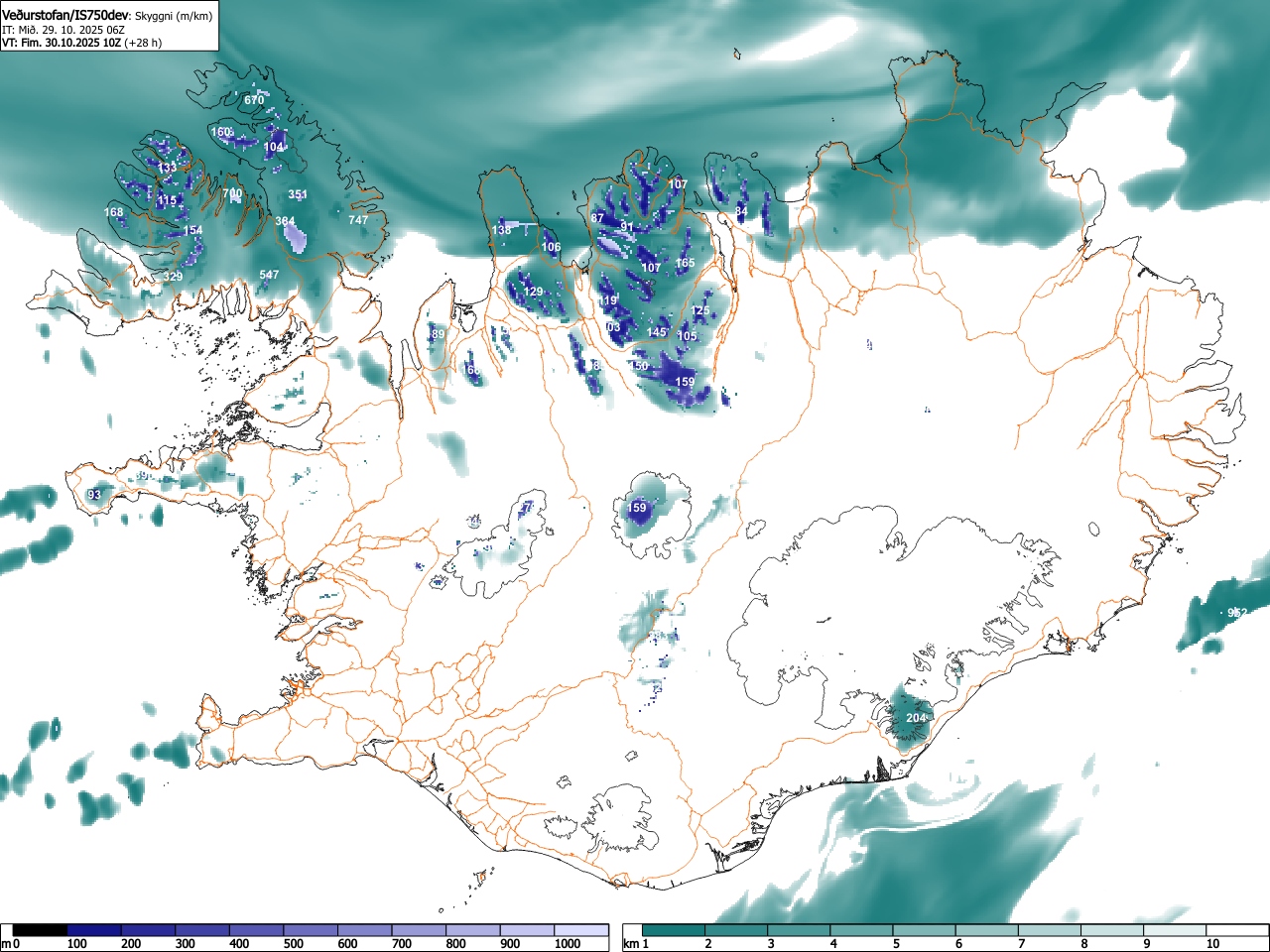Select the 500–600 m legend color swatch
Viewport: 1270px width, 952px height.
312,930
